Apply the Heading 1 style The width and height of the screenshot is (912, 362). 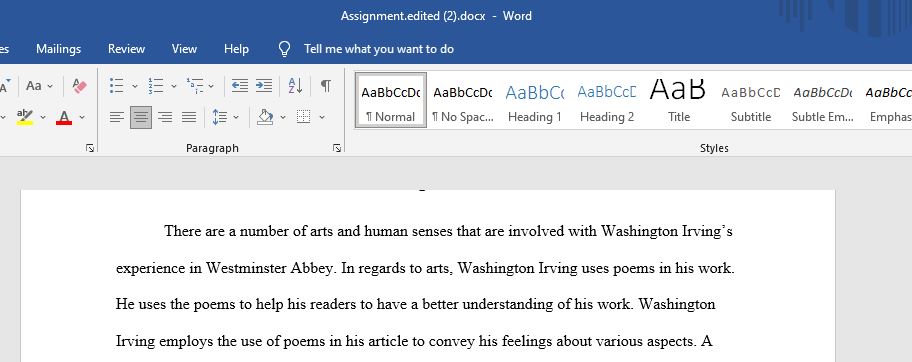pos(535,100)
